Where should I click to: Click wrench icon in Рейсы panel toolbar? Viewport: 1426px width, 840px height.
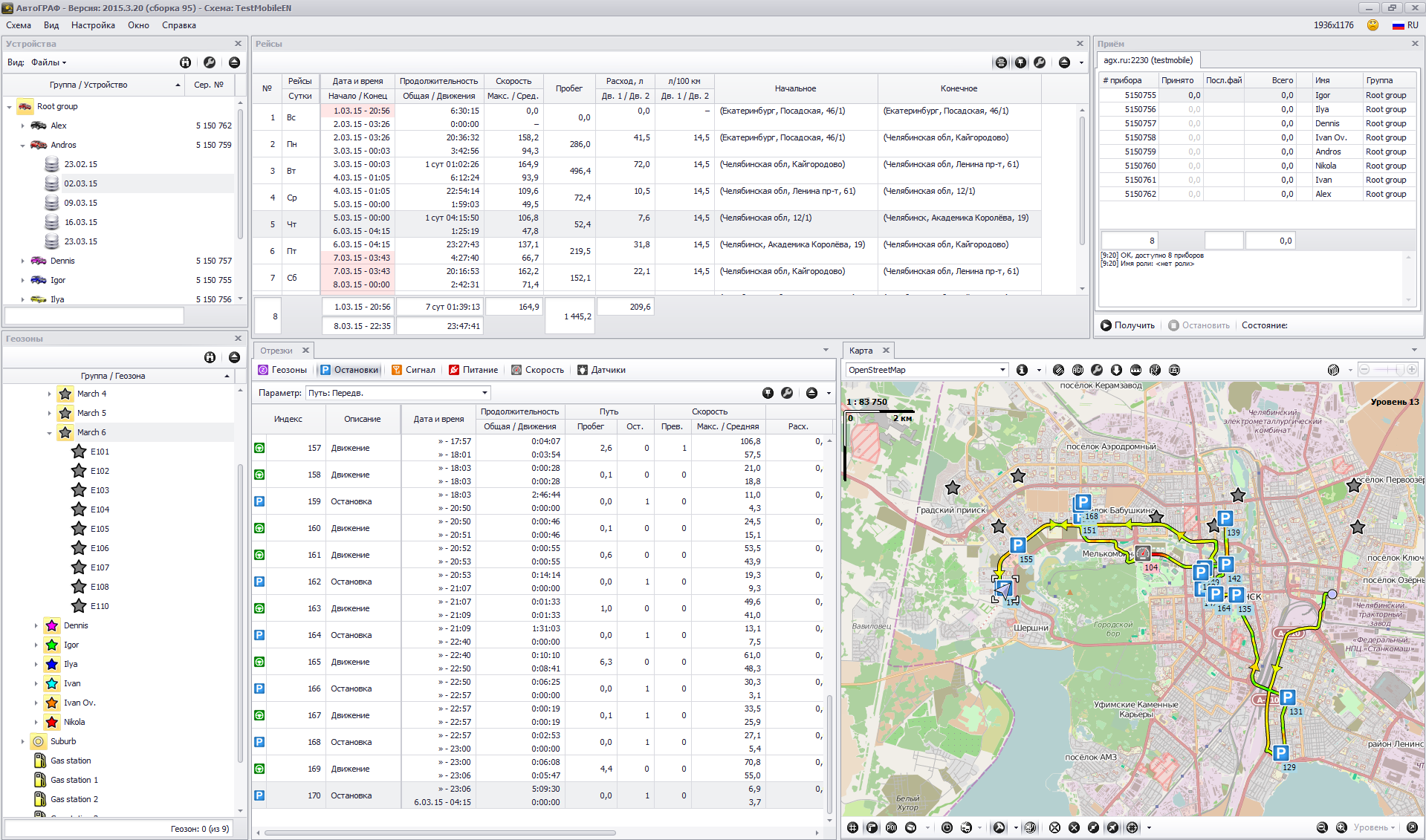click(1040, 62)
